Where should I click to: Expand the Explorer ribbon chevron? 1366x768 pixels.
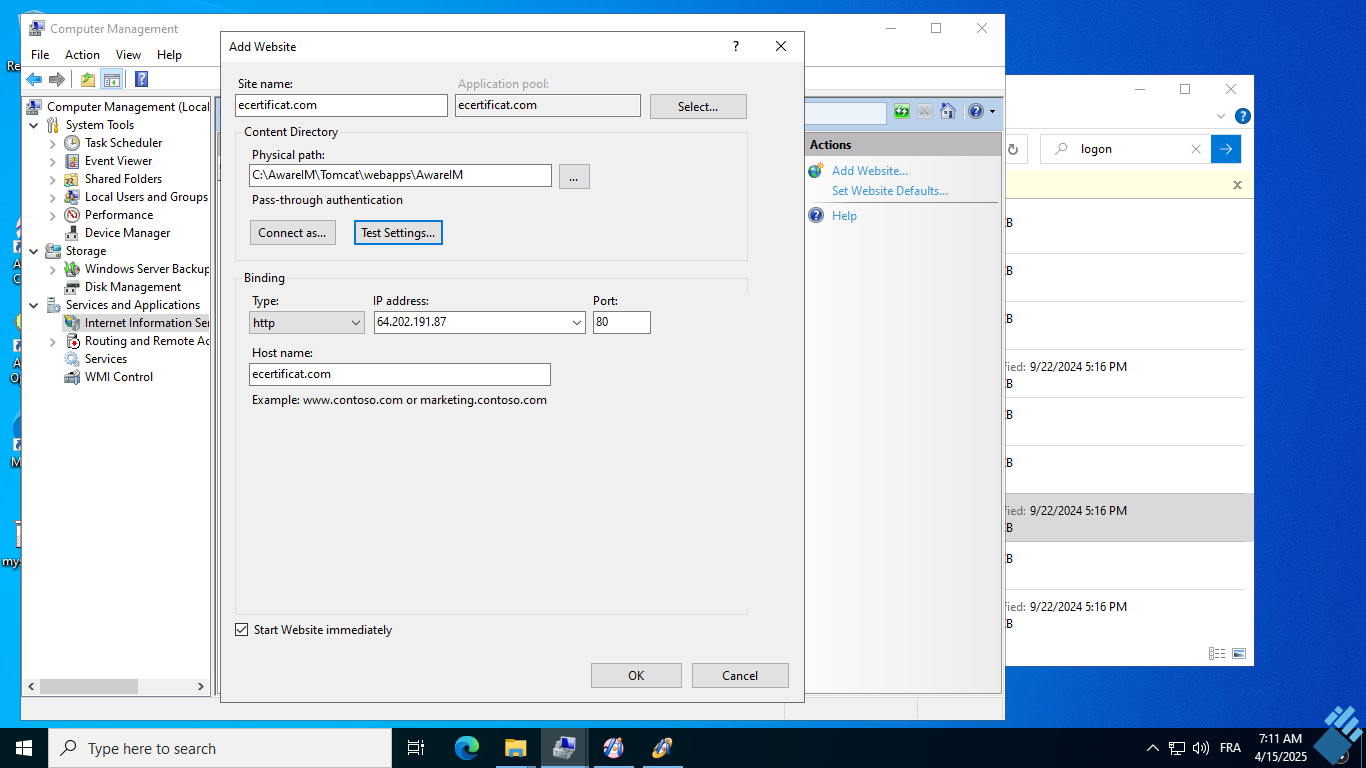click(1221, 116)
